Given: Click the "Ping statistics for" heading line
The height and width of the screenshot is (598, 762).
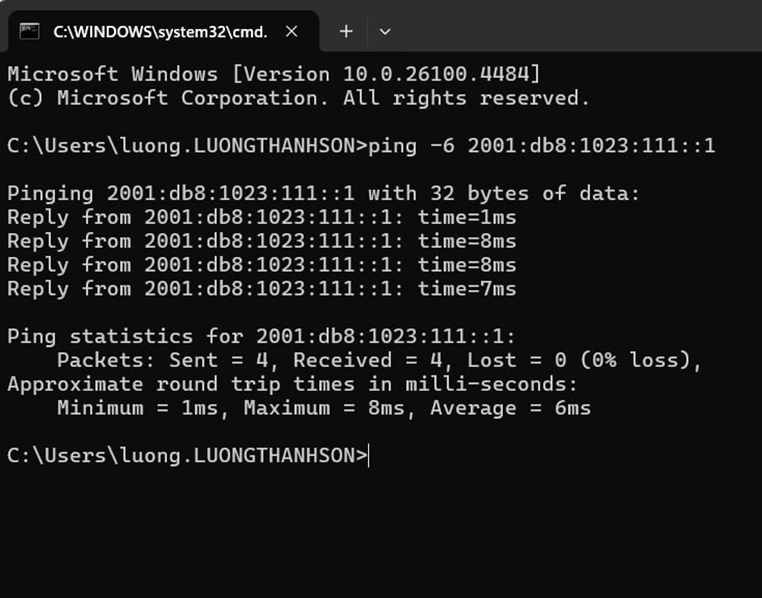Looking at the screenshot, I should (x=261, y=337).
